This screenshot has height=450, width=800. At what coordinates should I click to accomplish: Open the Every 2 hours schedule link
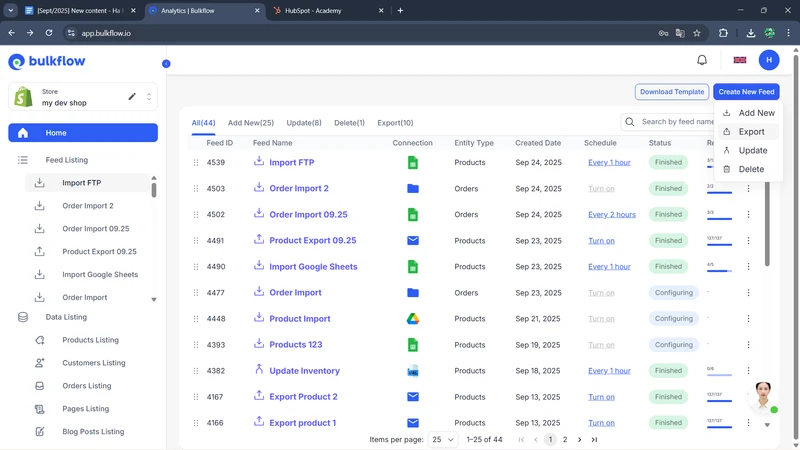[x=611, y=215]
